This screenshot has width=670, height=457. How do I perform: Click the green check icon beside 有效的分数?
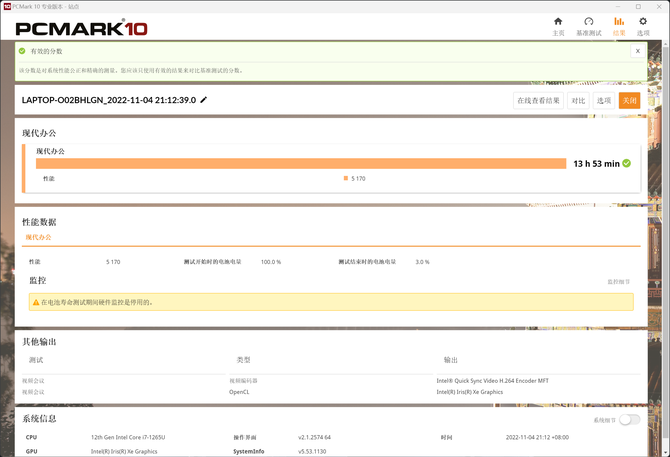(22, 51)
